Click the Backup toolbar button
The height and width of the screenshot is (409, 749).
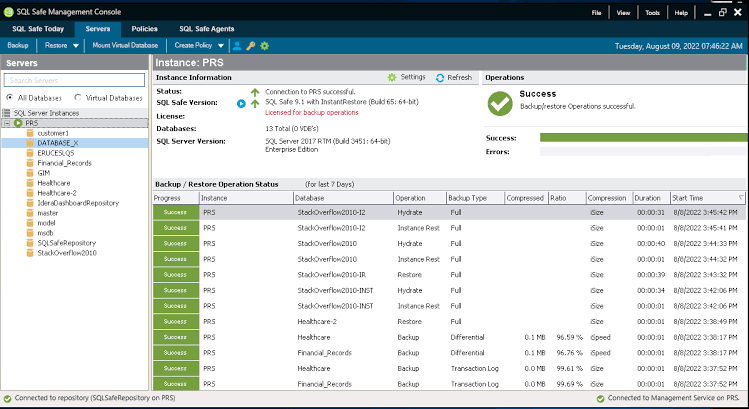pyautogui.click(x=18, y=45)
